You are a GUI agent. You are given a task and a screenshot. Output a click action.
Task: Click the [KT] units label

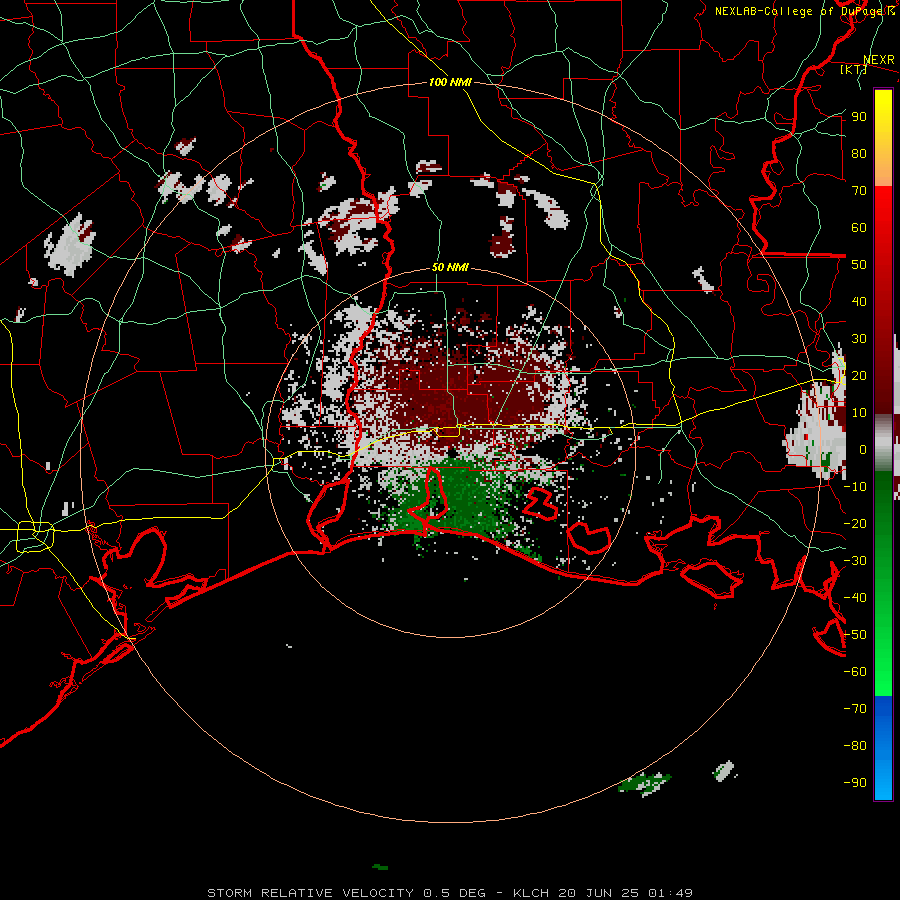pos(854,69)
